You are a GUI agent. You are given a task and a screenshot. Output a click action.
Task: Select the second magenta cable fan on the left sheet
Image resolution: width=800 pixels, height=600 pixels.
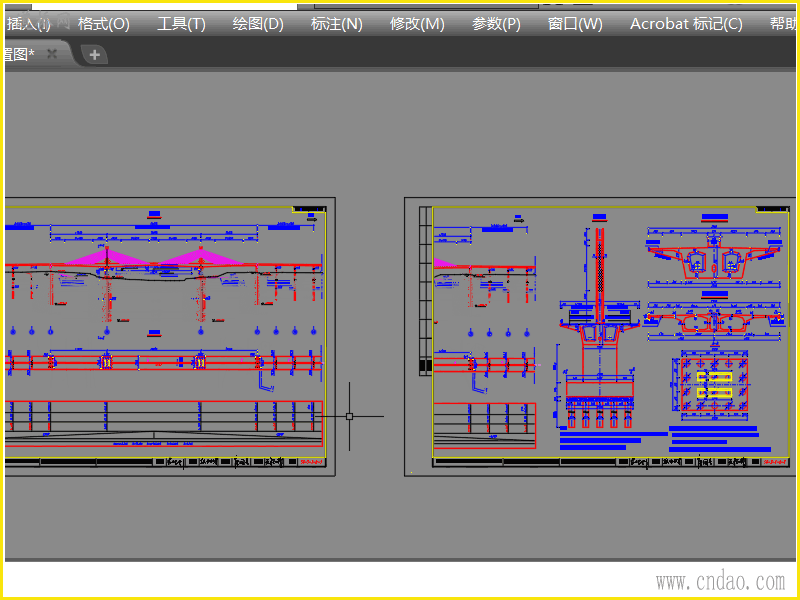pos(201,257)
